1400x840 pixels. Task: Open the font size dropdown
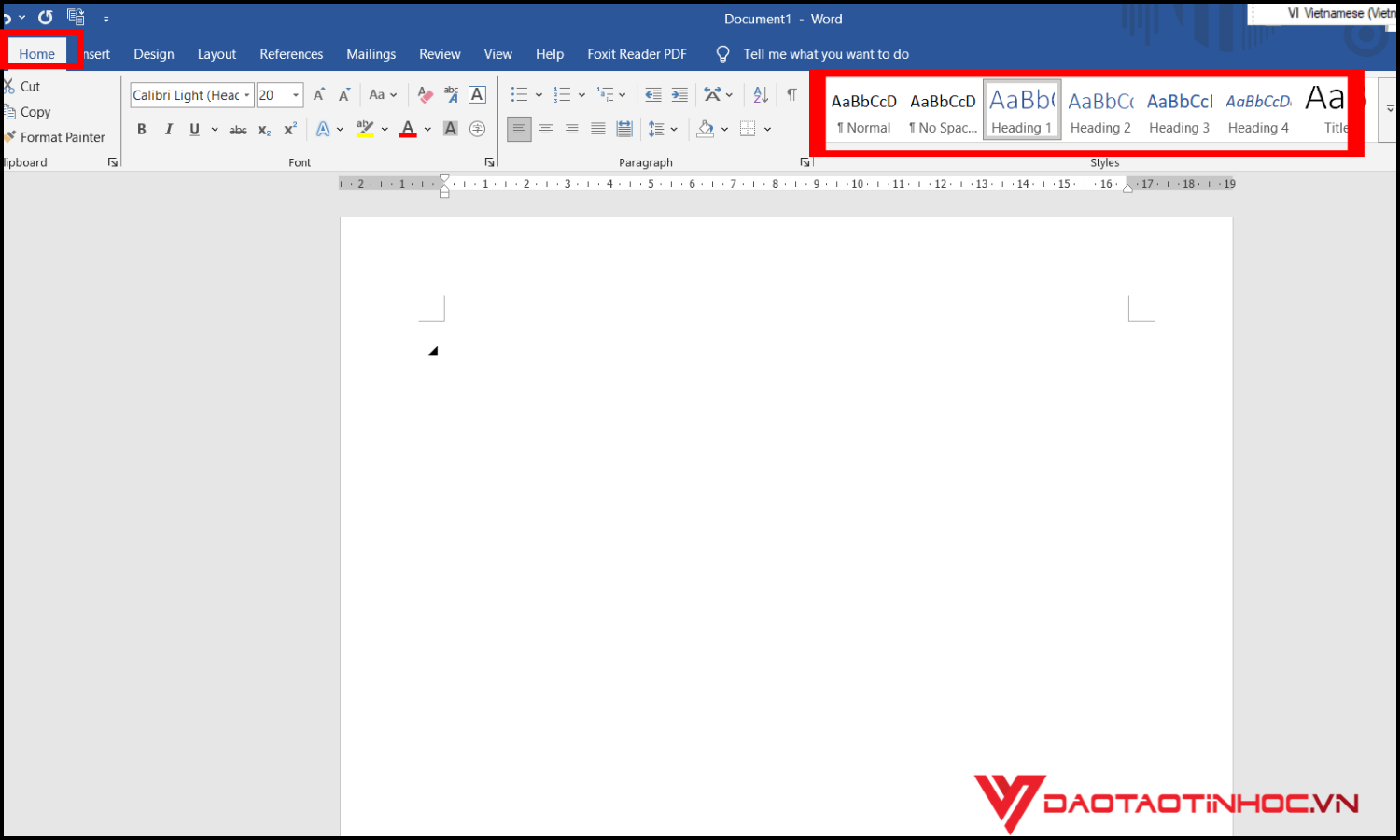tap(296, 95)
